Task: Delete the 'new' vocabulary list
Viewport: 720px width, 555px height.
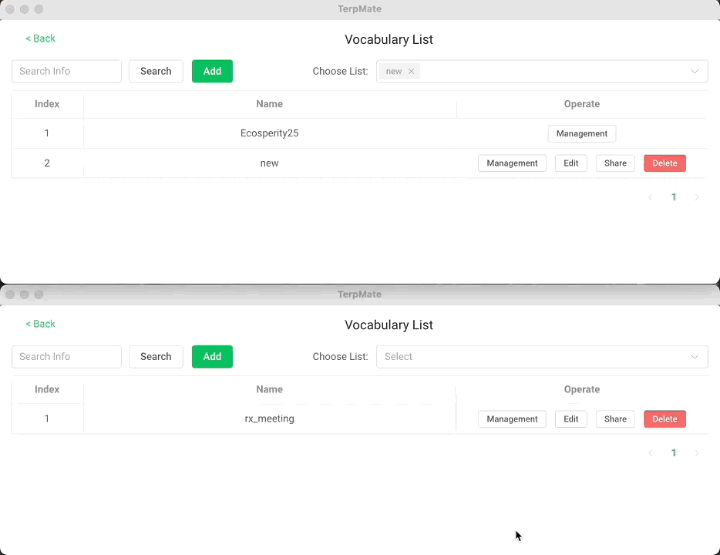Action: click(x=664, y=163)
